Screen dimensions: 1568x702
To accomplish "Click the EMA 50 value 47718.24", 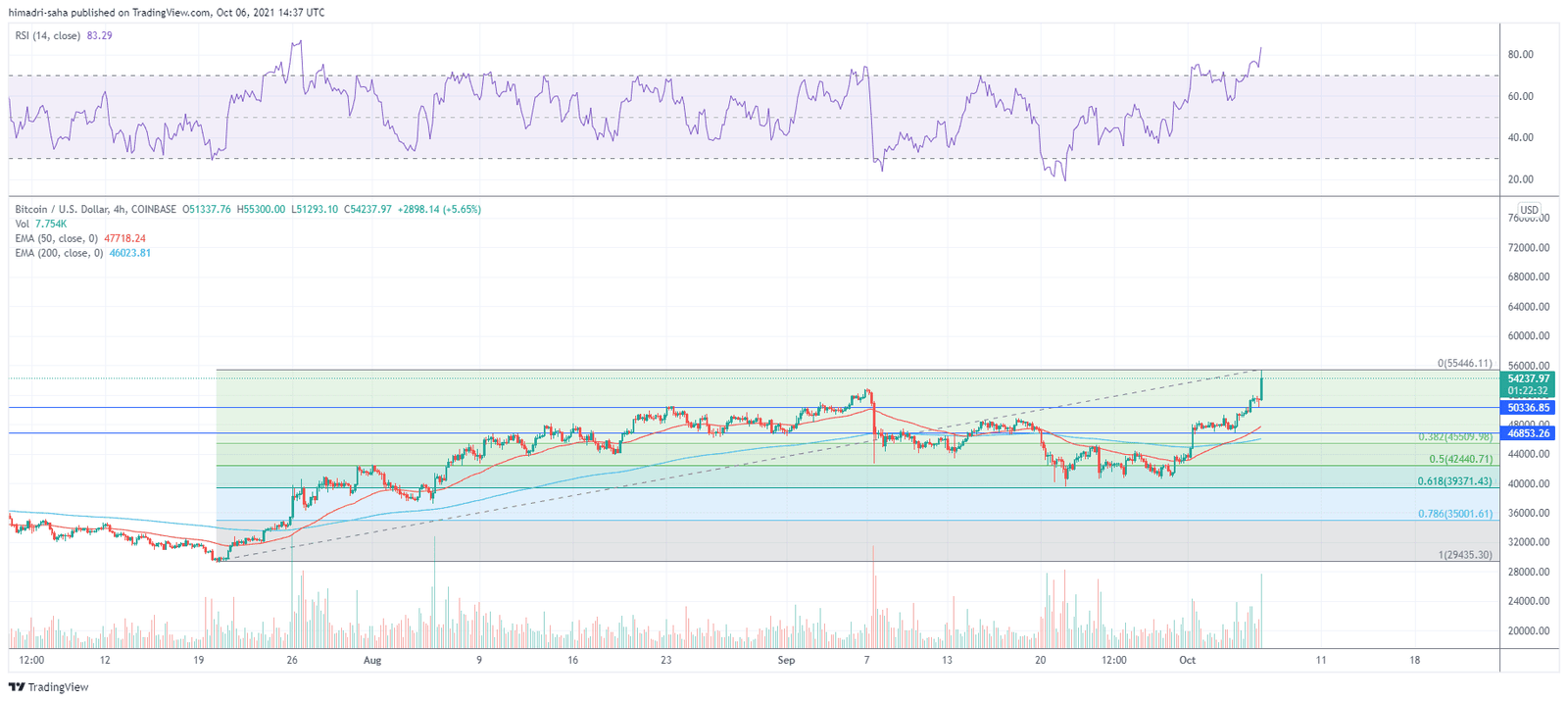I will 124,238.
